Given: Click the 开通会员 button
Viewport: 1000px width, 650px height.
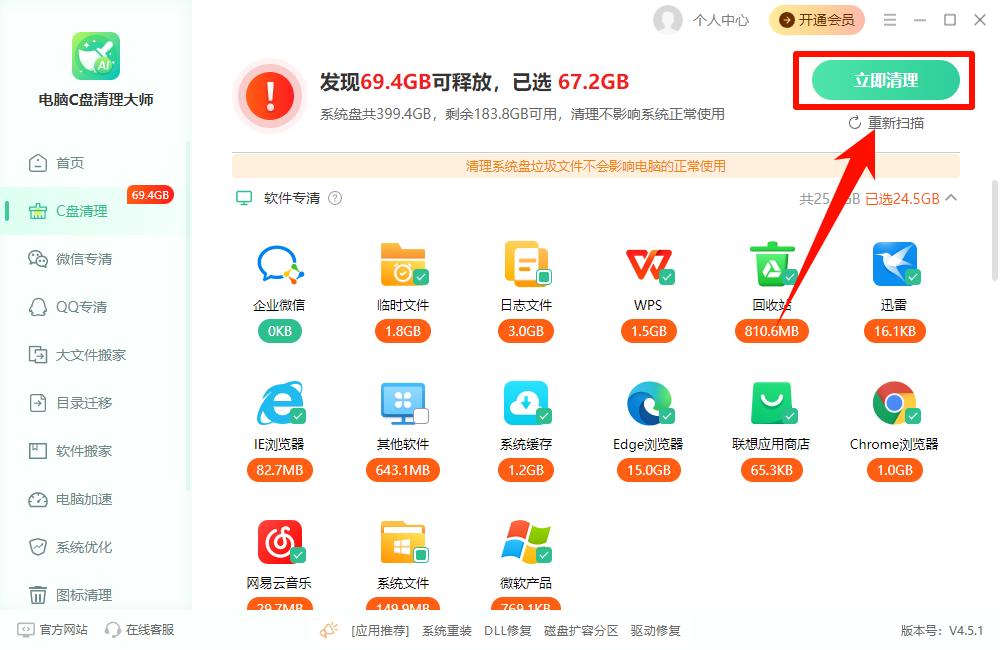Looking at the screenshot, I should point(817,20).
